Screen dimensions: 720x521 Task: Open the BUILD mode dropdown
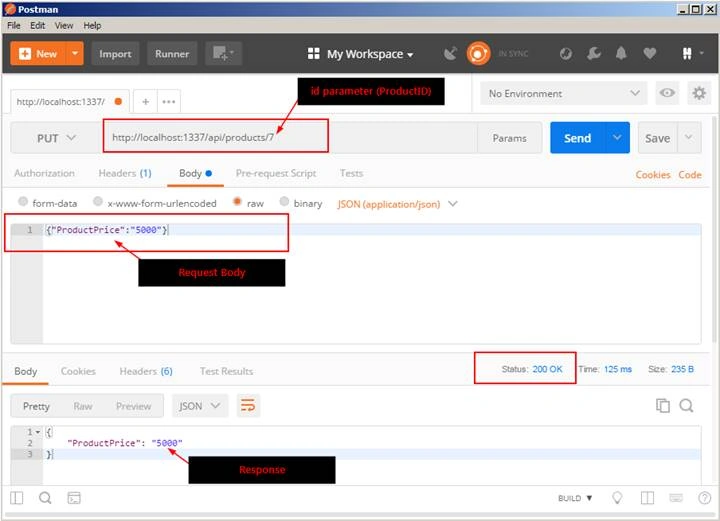click(575, 498)
